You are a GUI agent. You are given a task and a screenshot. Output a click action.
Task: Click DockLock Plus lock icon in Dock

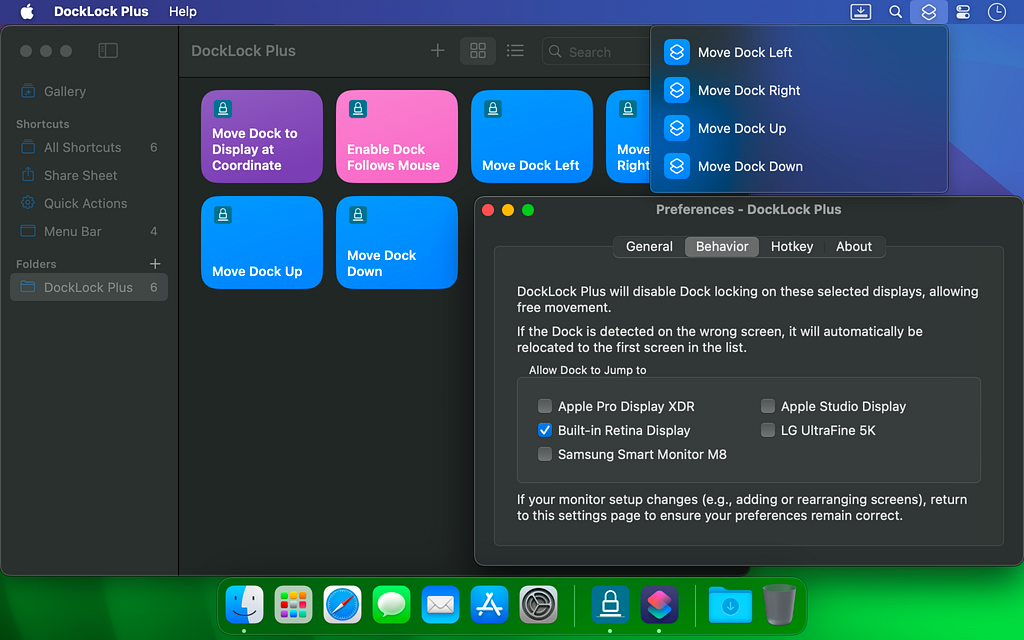click(610, 605)
